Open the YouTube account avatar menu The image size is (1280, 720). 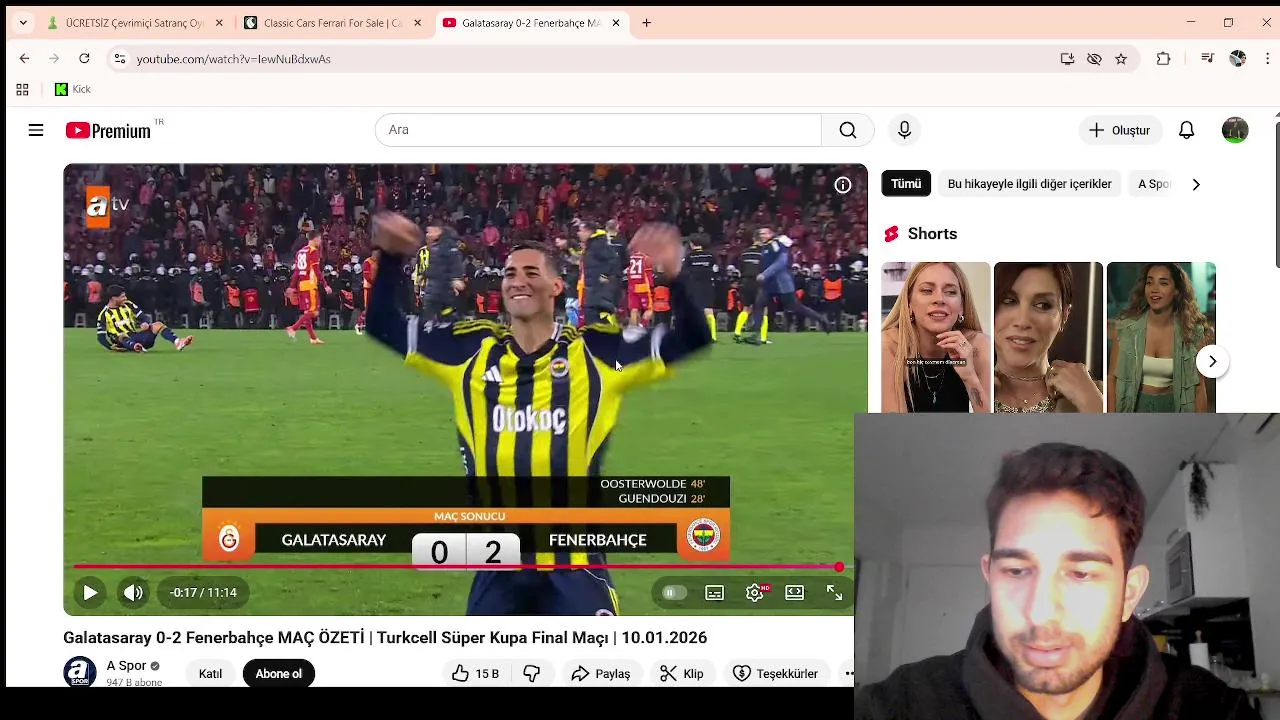coord(1235,130)
